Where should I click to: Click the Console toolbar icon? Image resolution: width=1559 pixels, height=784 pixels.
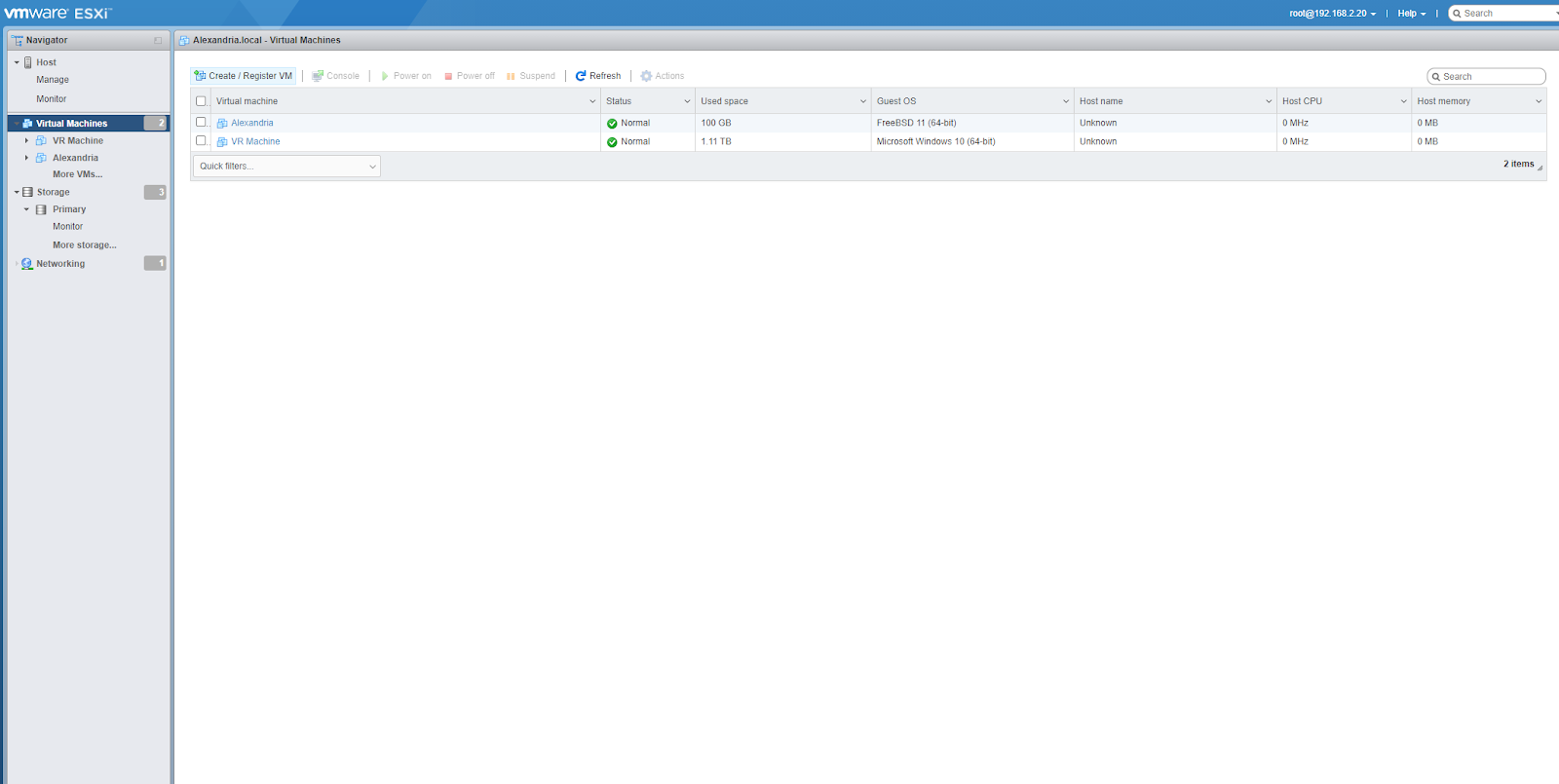pos(318,76)
